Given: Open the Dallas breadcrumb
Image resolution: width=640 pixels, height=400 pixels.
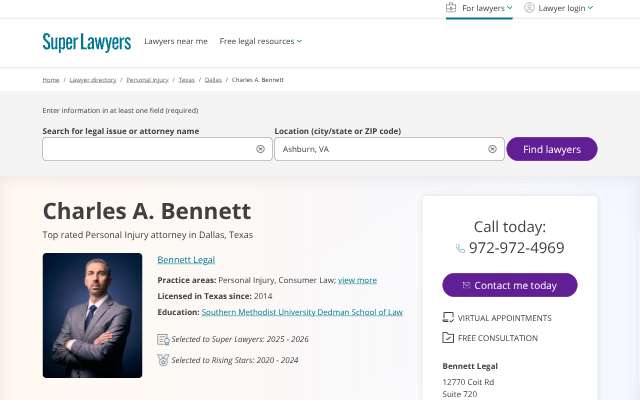Looking at the screenshot, I should coord(213,80).
